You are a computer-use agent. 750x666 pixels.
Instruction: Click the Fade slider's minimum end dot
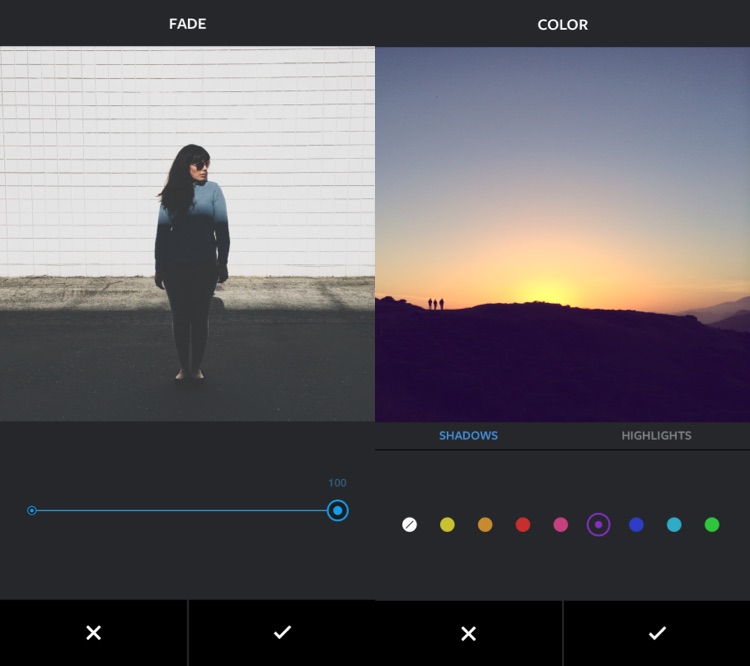[32, 511]
